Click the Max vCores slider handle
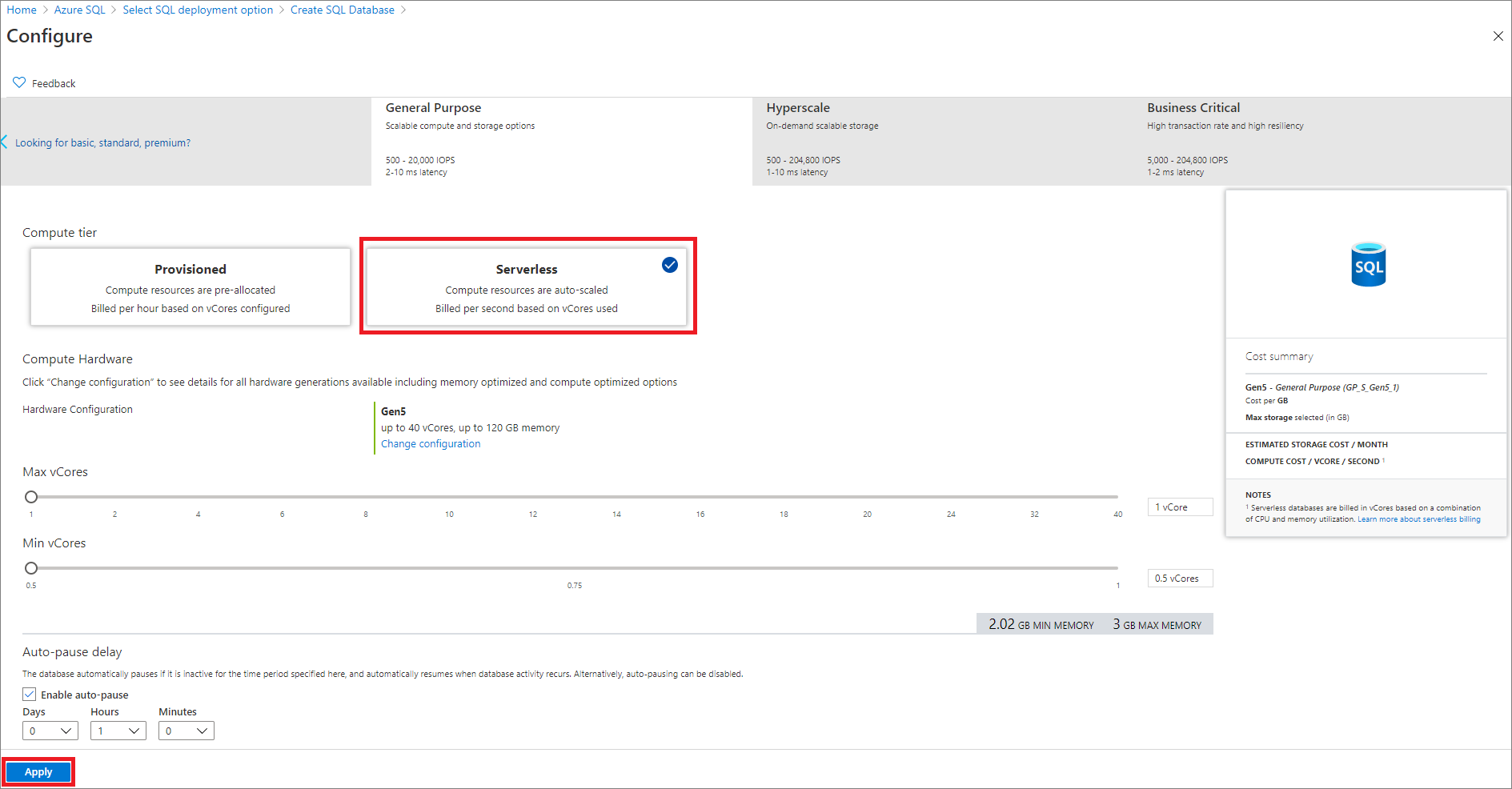Screen dimensions: 1512x789 (31, 496)
